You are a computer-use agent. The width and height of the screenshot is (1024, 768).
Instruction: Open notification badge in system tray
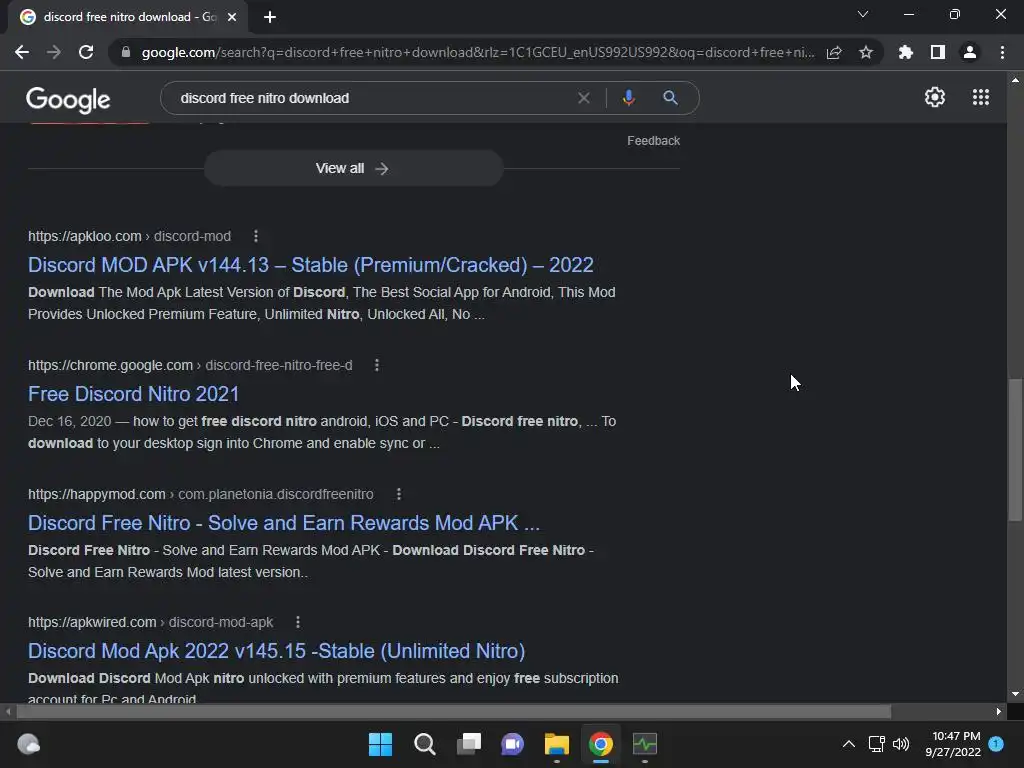996,744
